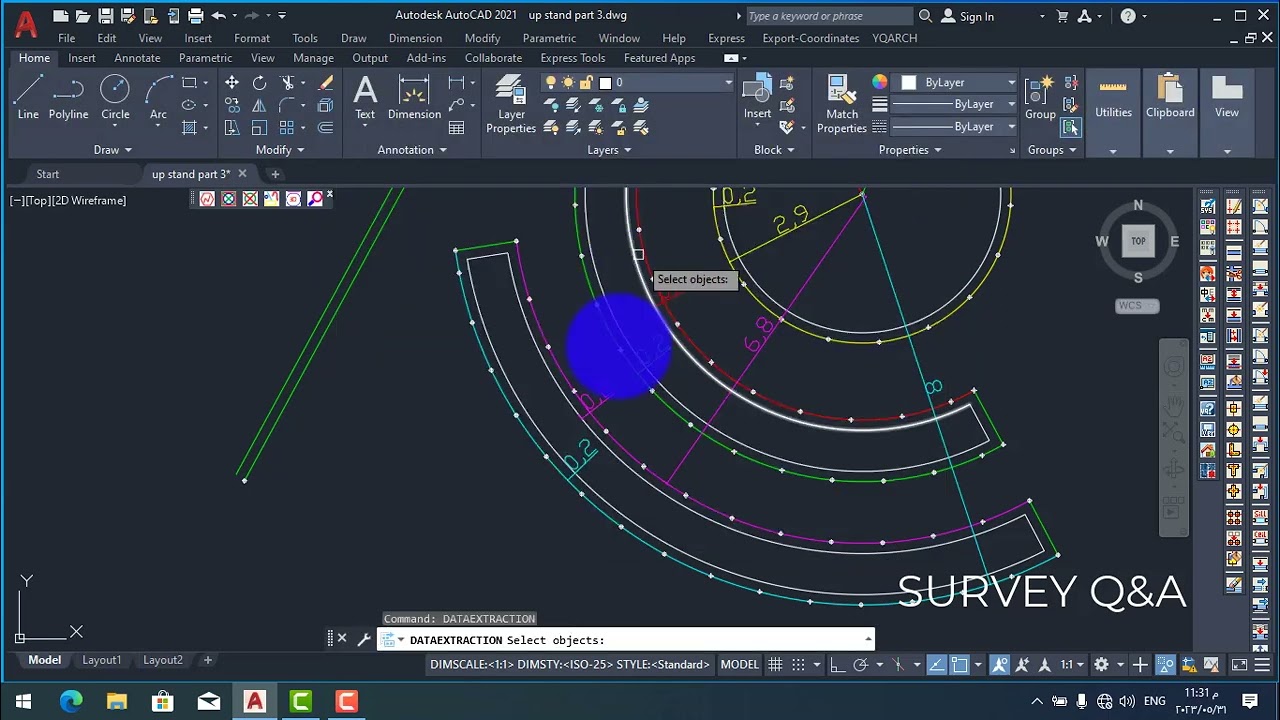
Task: Click the Group objects tool
Action: click(x=1040, y=97)
